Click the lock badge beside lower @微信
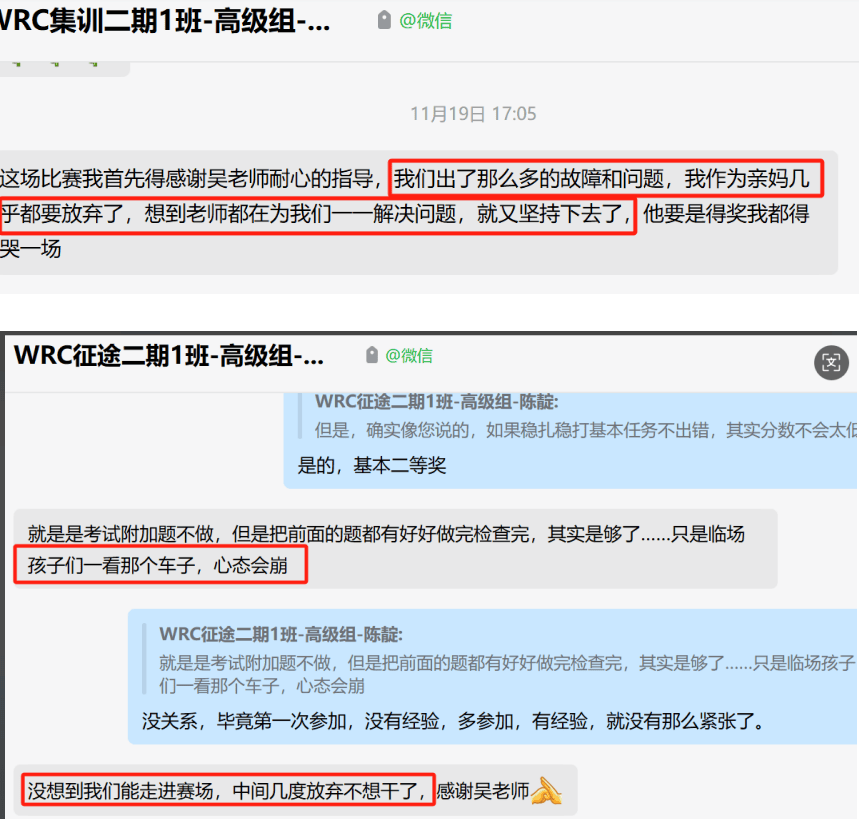The height and width of the screenshot is (819, 859). pyautogui.click(x=372, y=355)
